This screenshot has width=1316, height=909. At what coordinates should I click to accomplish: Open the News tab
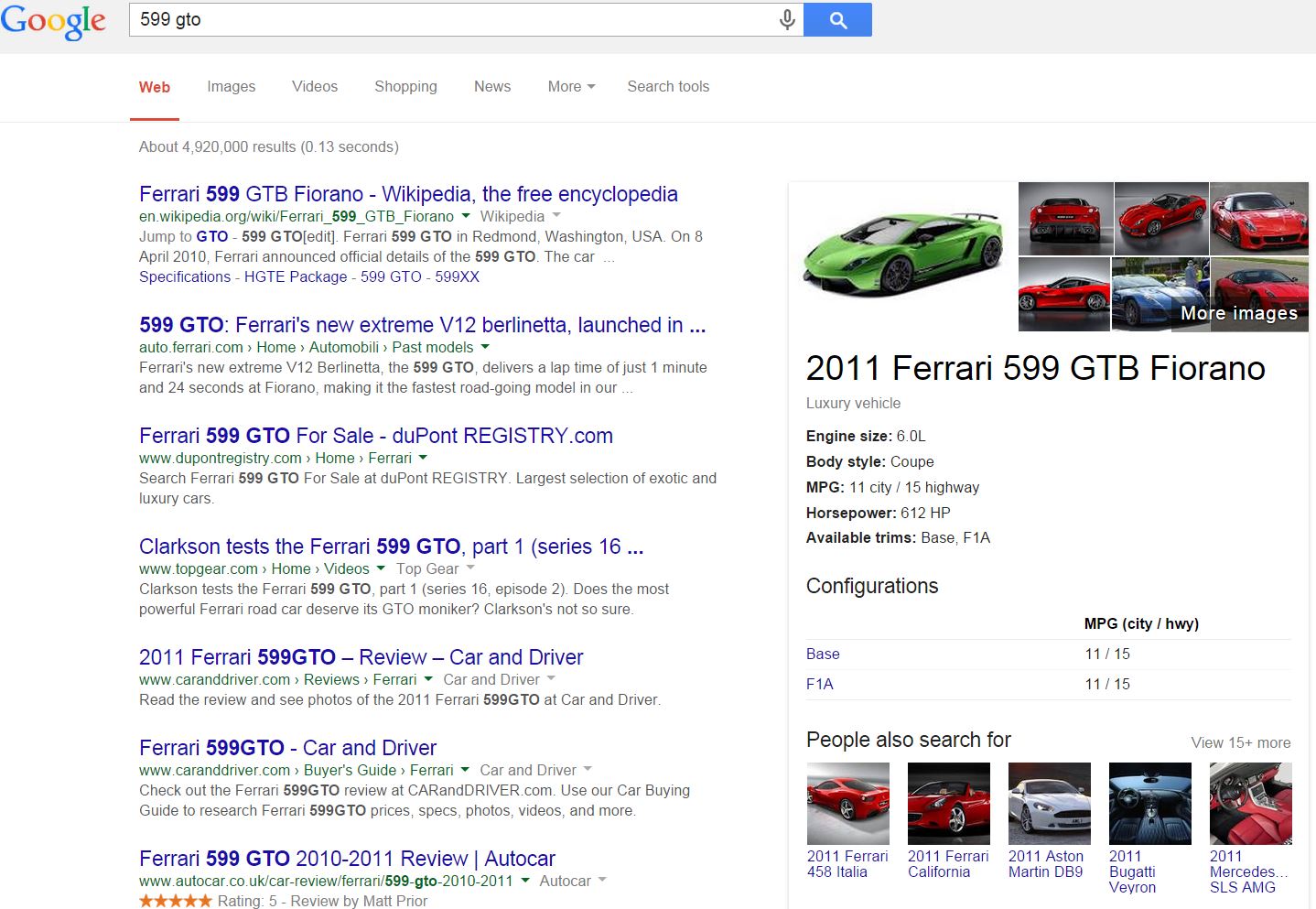tap(492, 87)
